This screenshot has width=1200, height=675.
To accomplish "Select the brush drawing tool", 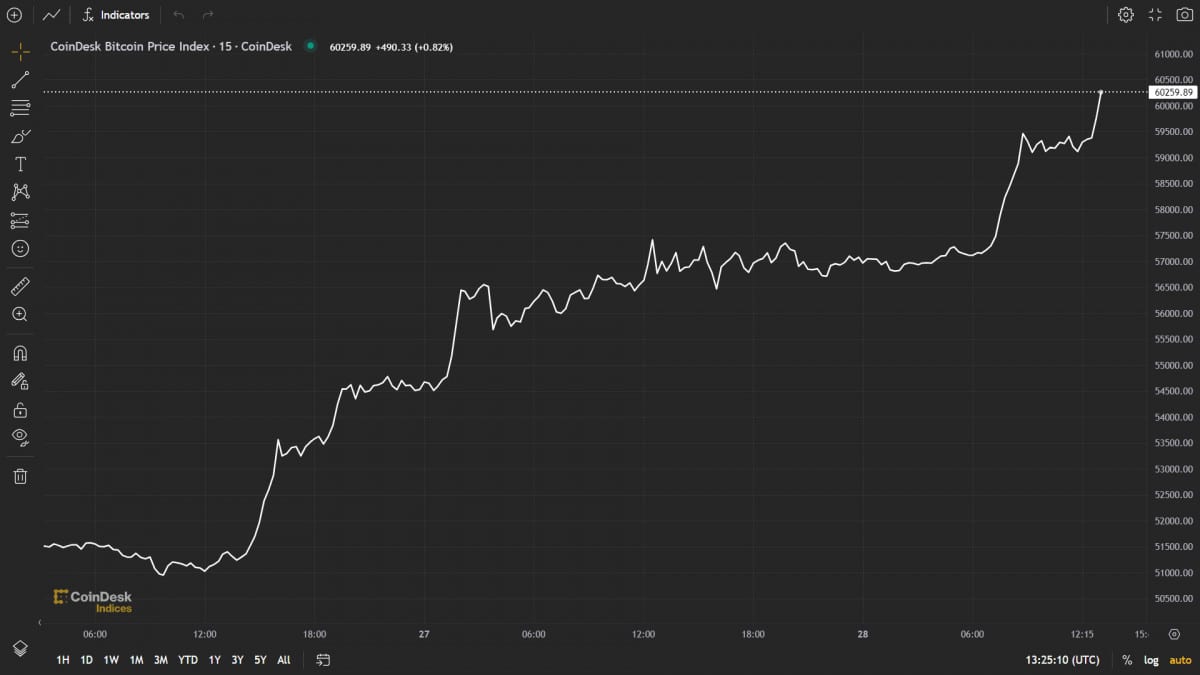I will [20, 136].
